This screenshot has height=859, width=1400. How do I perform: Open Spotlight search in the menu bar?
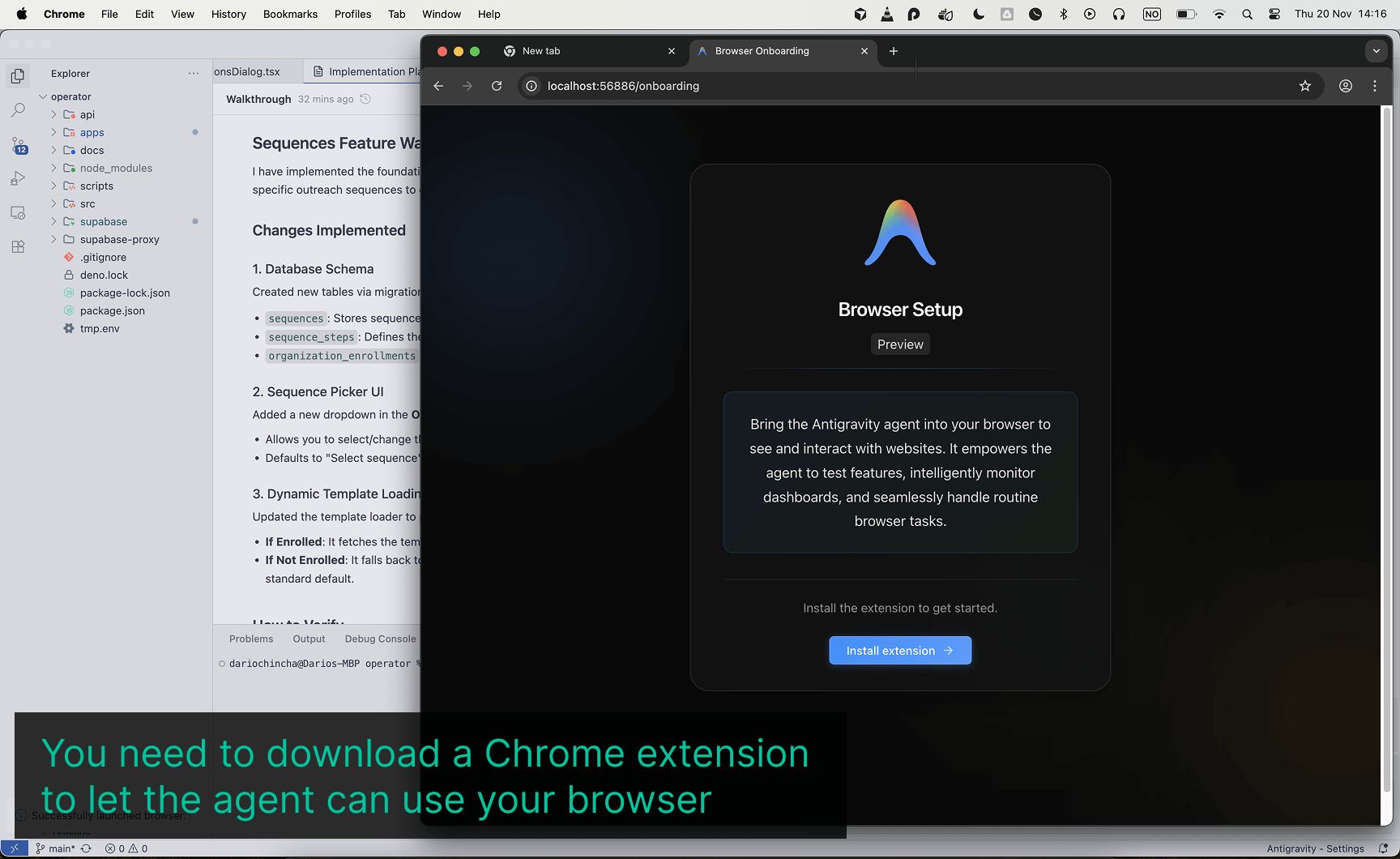point(1248,14)
